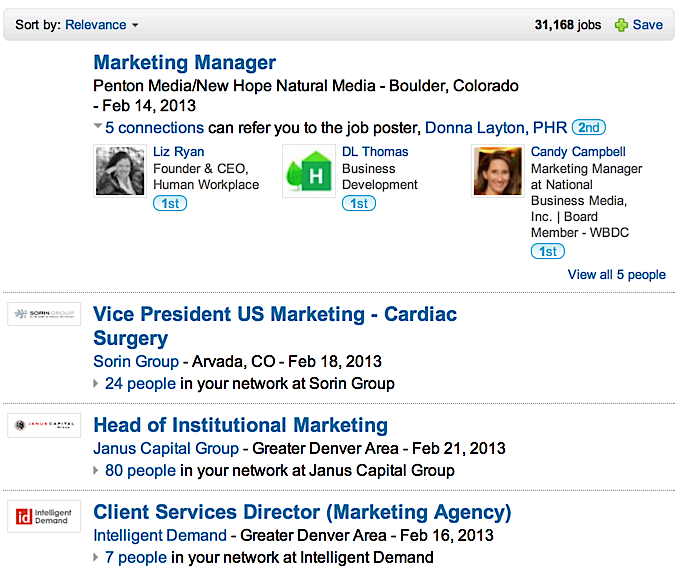Viewport: 680px width, 577px height.
Task: Click Founder & CEO, Human Workplace text
Action: point(206,177)
